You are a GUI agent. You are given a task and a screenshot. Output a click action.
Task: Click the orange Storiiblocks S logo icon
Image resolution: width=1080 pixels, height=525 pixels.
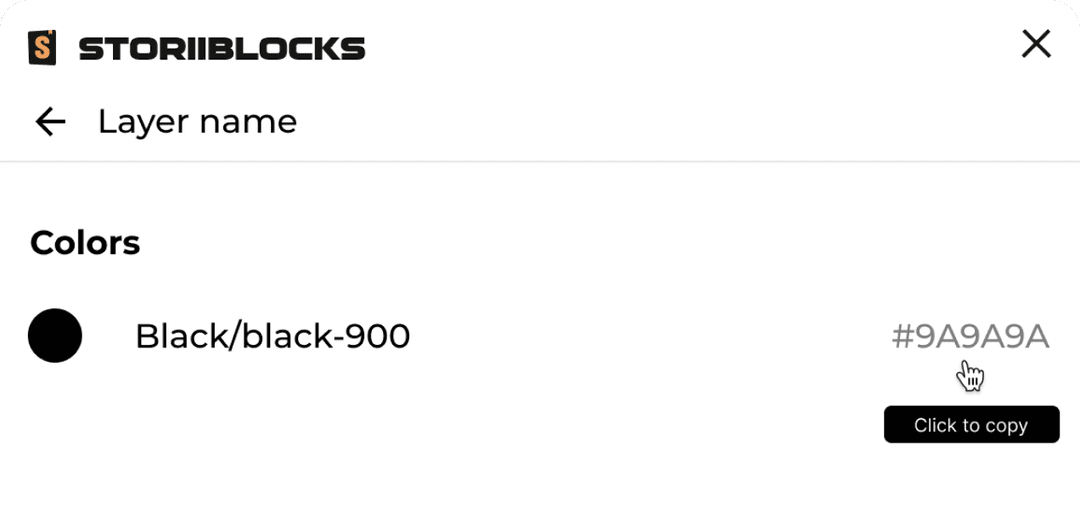click(42, 47)
